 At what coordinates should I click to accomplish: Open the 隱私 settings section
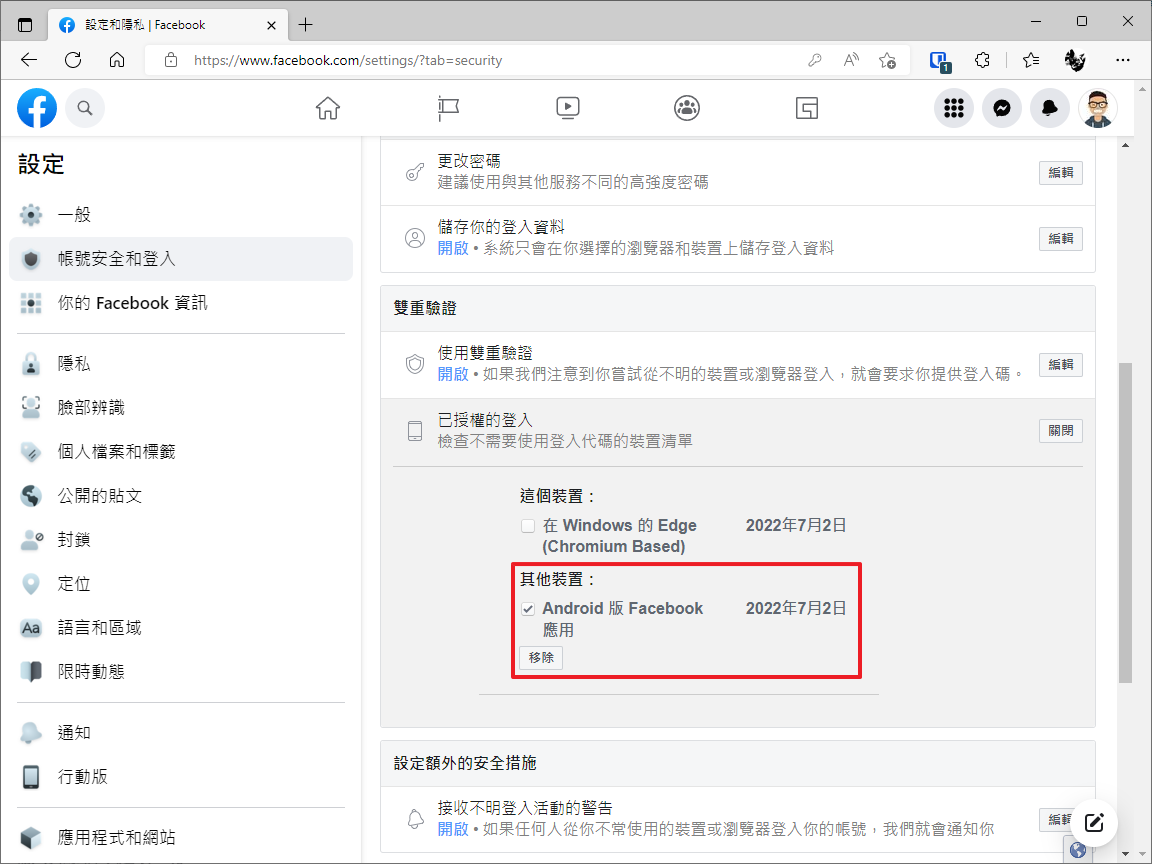pos(181,364)
